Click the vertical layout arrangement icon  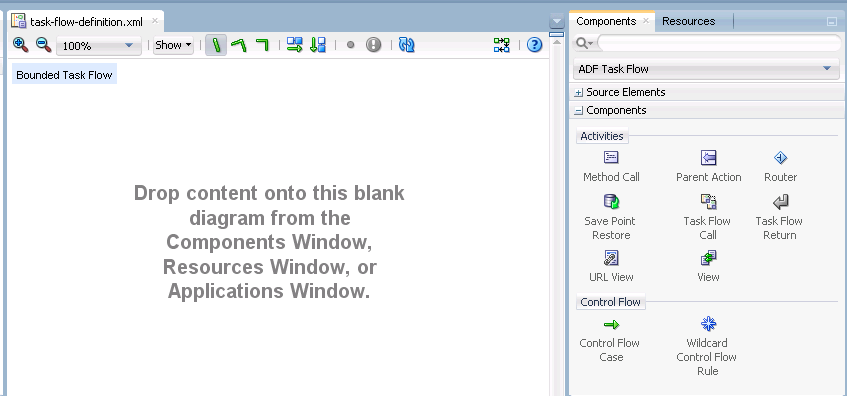click(x=318, y=45)
